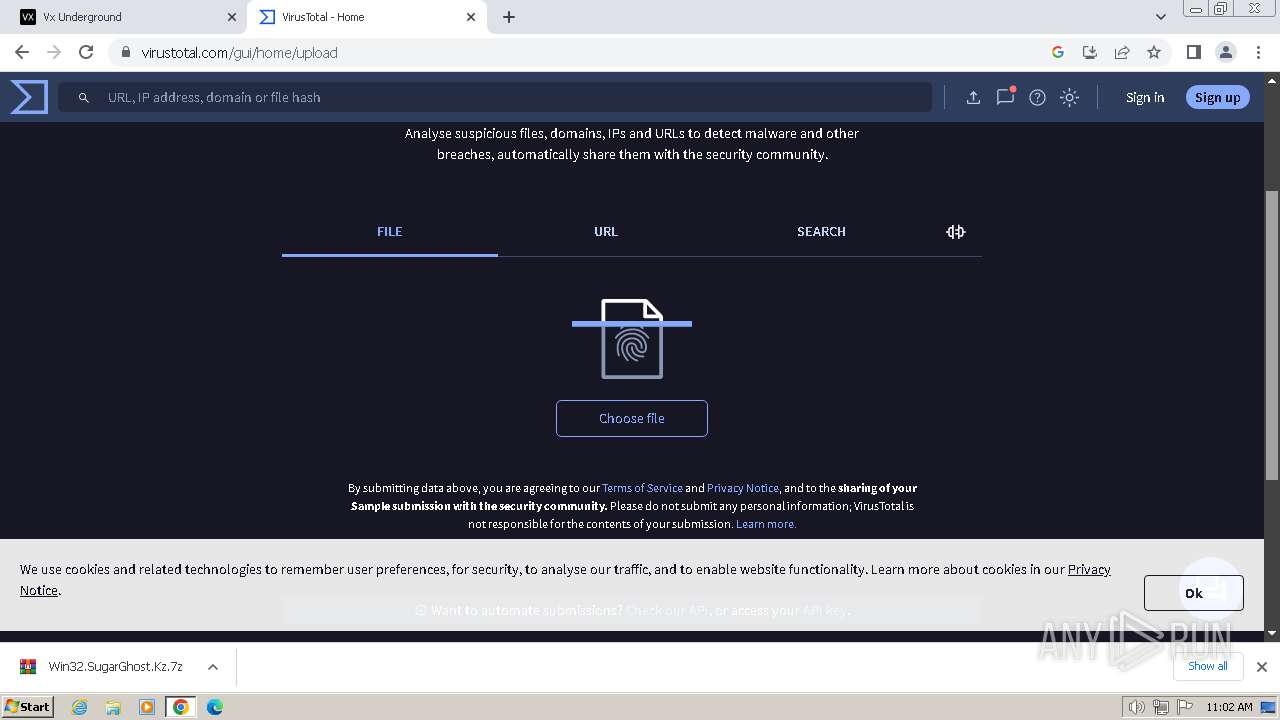Open media player from taskbar
This screenshot has width=1280, height=720.
[147, 707]
